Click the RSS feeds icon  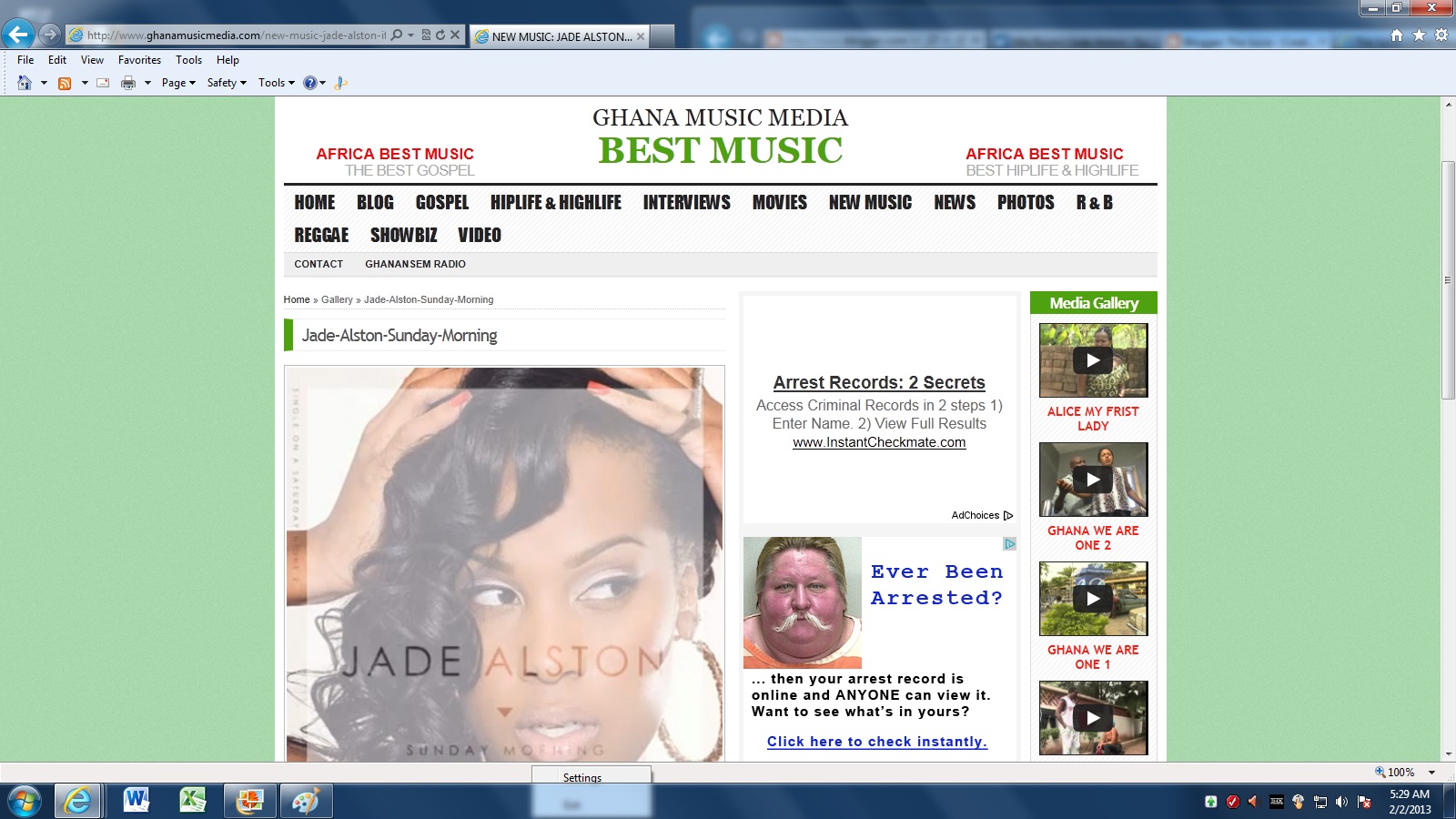point(65,83)
